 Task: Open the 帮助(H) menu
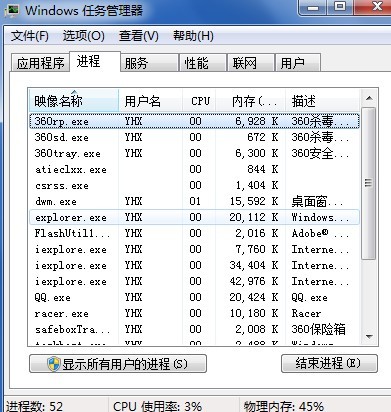[x=193, y=36]
